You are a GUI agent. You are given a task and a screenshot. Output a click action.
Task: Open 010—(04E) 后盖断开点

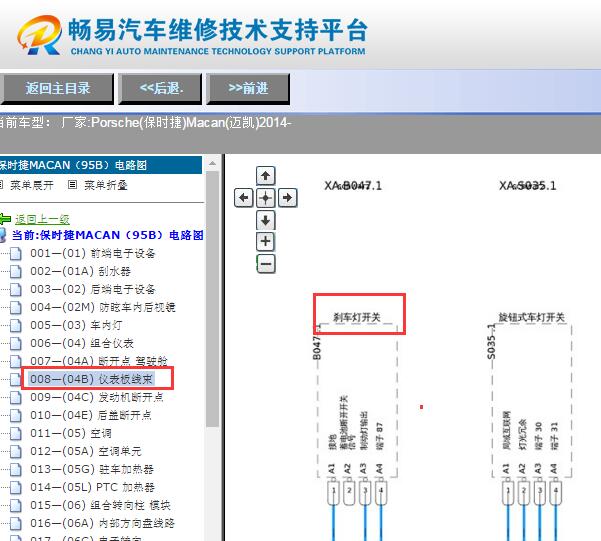(91, 416)
